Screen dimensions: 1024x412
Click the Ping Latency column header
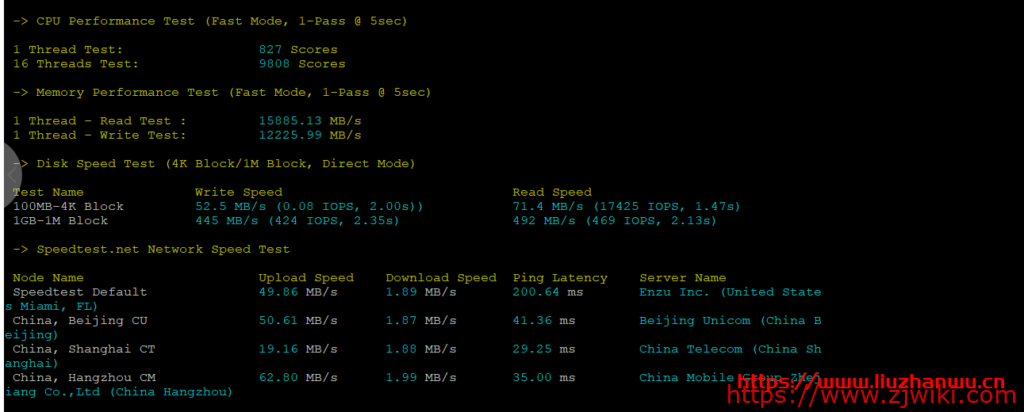560,278
